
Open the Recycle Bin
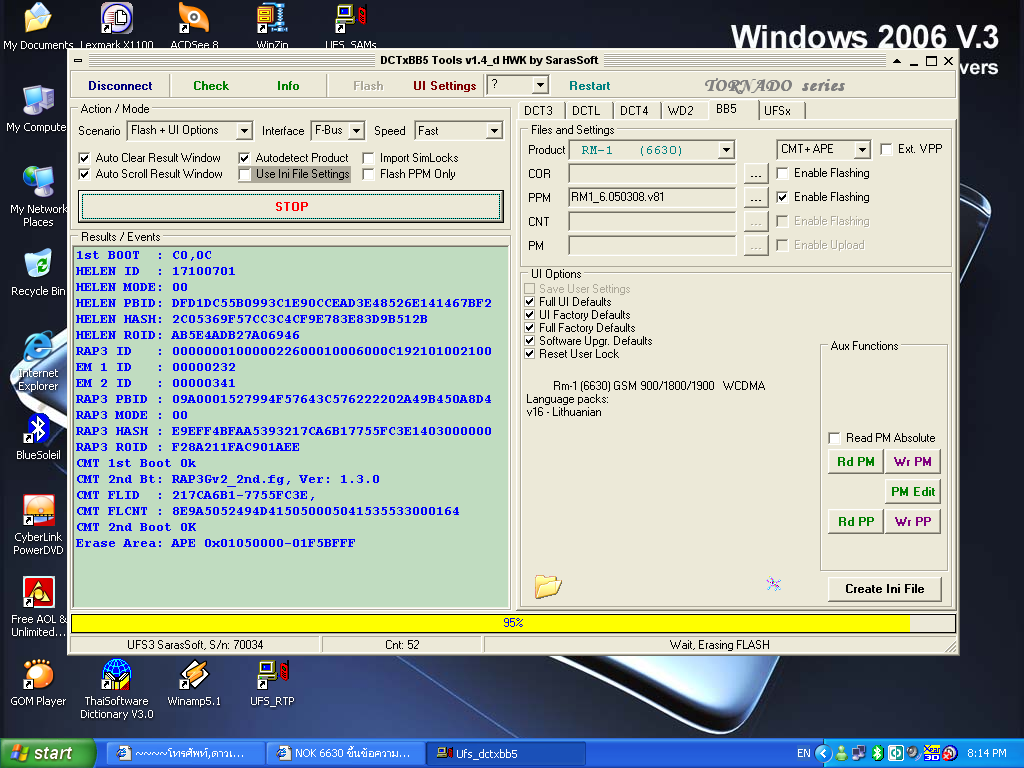pos(38,273)
